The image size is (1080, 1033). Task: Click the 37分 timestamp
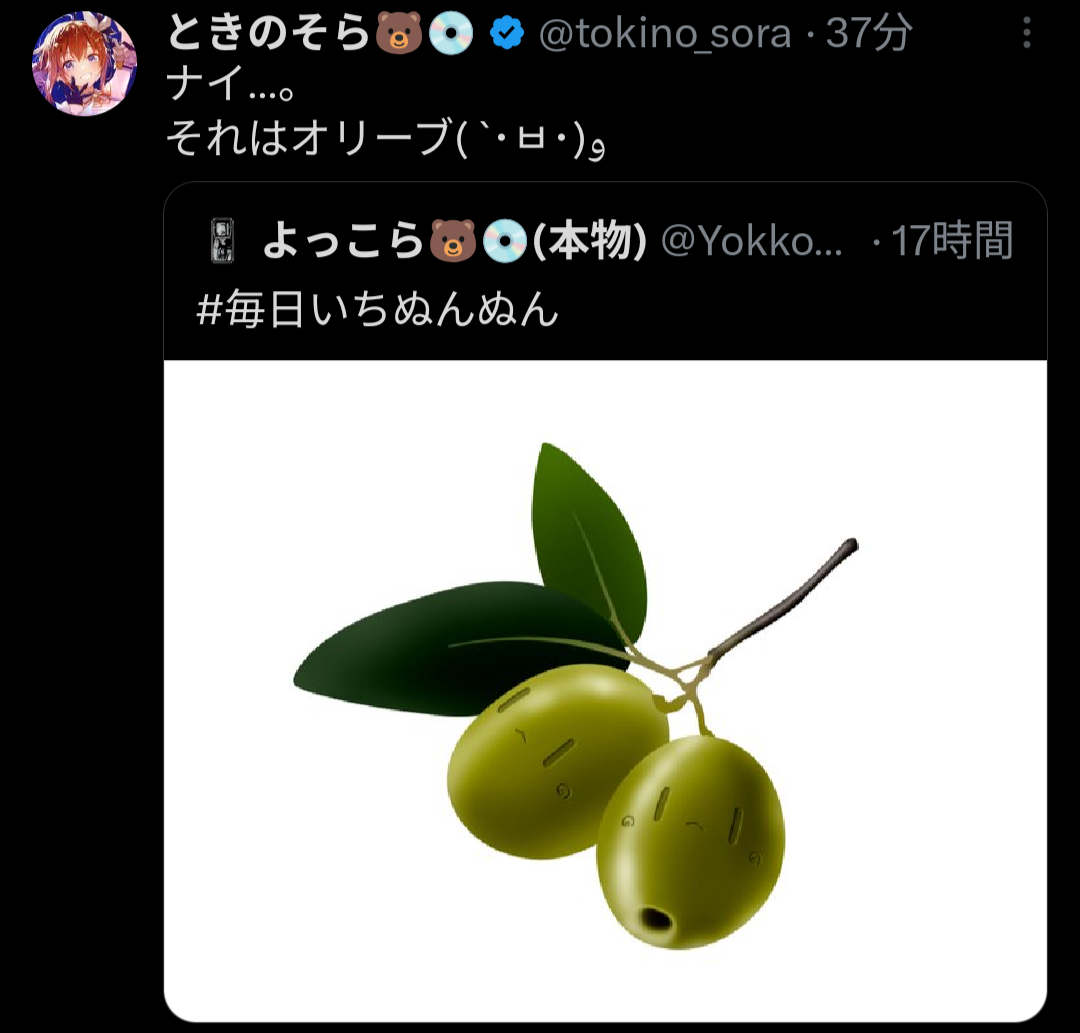pyautogui.click(x=869, y=33)
